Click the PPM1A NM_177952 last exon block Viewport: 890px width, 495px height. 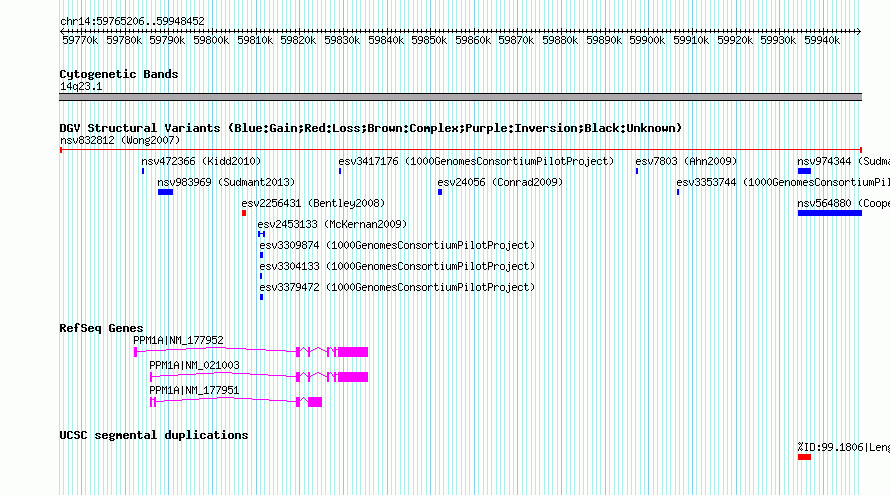(353, 352)
